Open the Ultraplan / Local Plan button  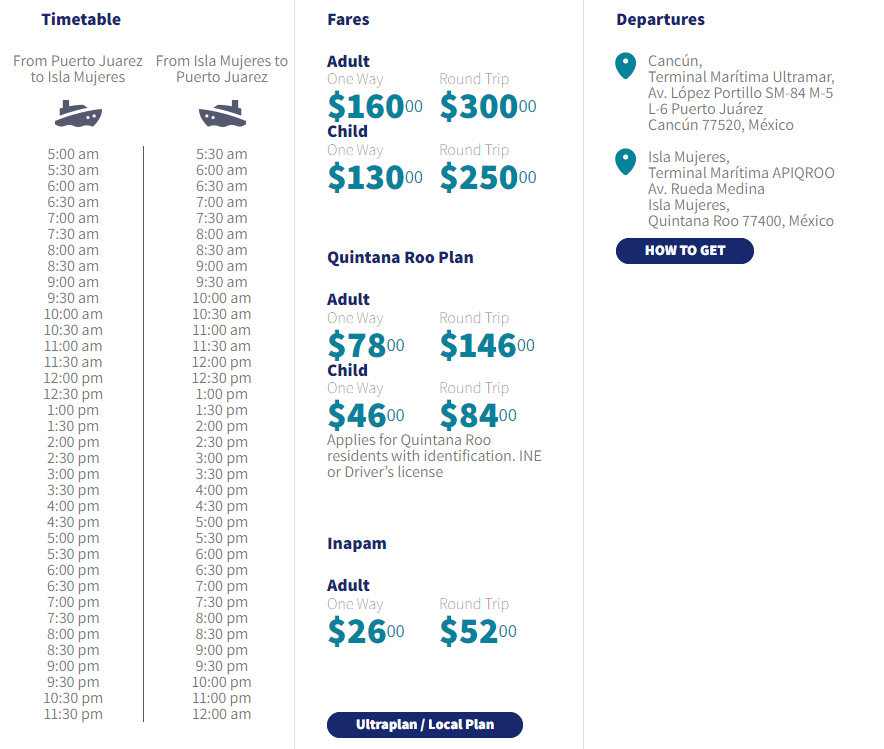(425, 725)
